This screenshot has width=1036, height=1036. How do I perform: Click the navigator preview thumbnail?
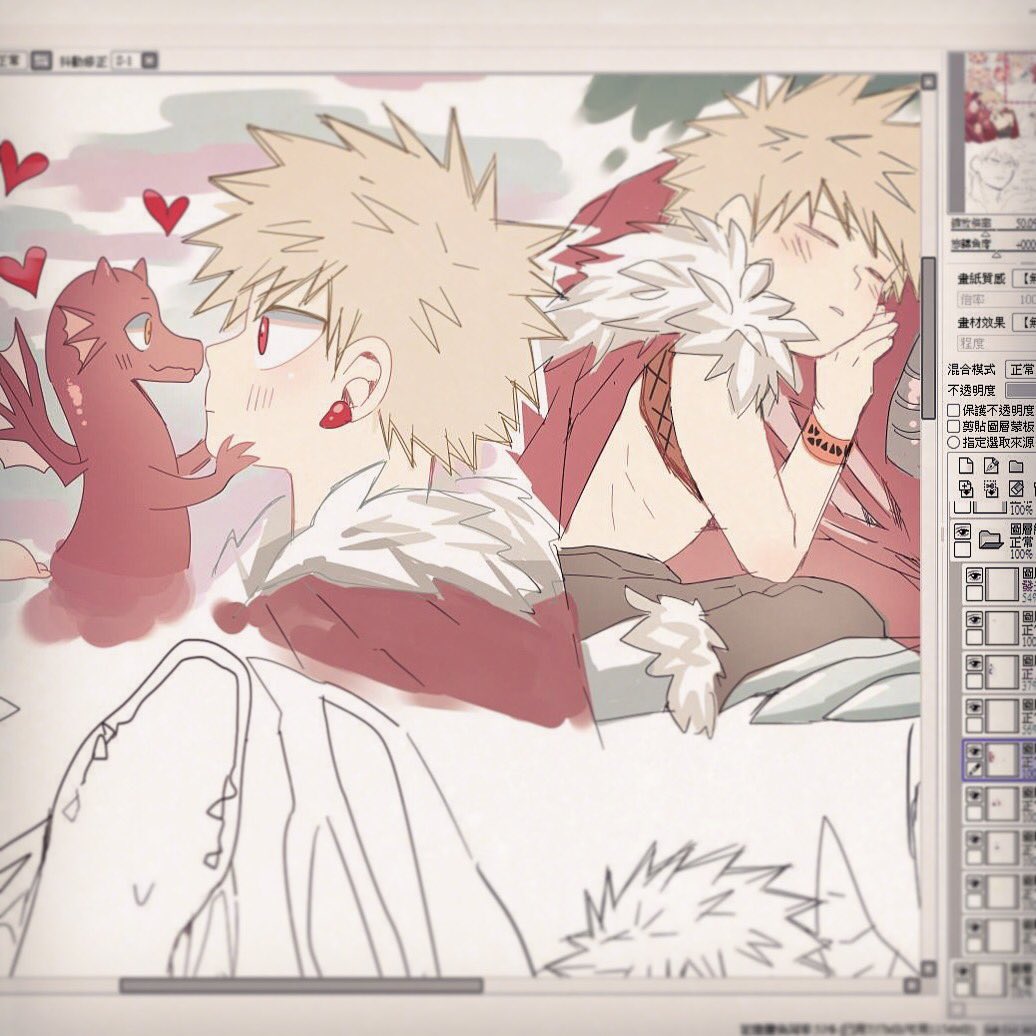click(x=1000, y=132)
